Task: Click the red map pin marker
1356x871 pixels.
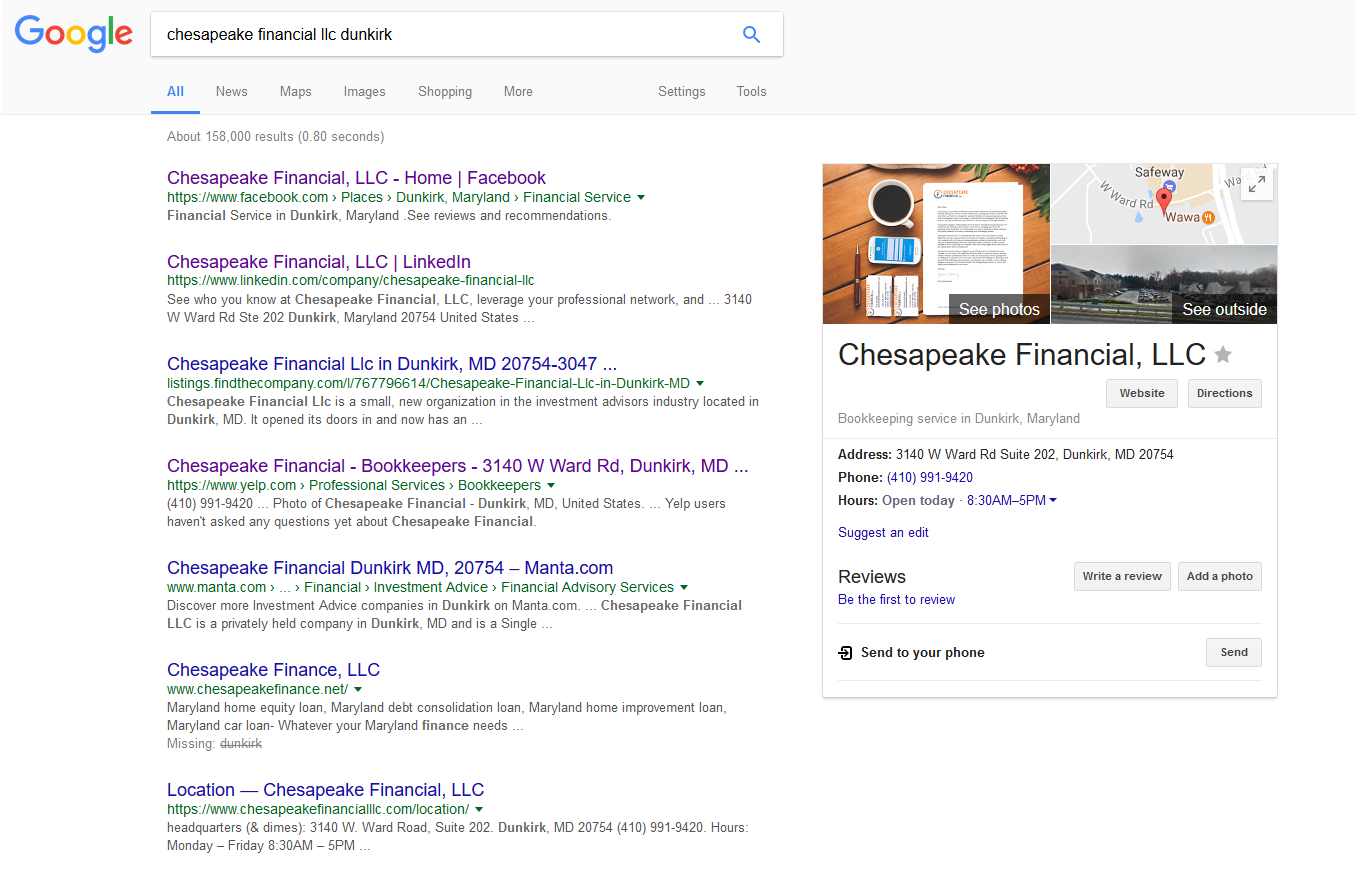Action: [1163, 200]
